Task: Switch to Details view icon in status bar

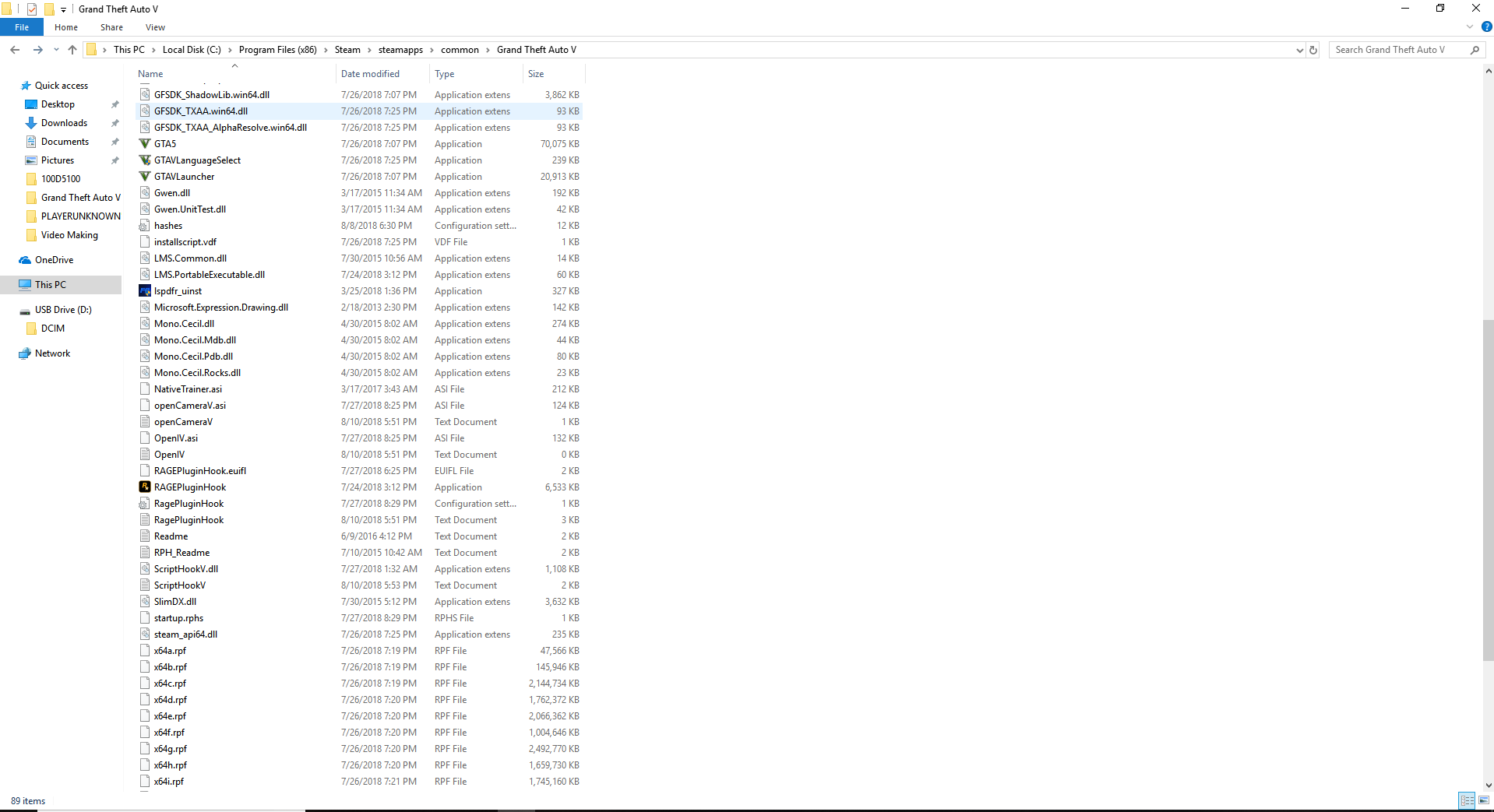Action: (x=1468, y=800)
